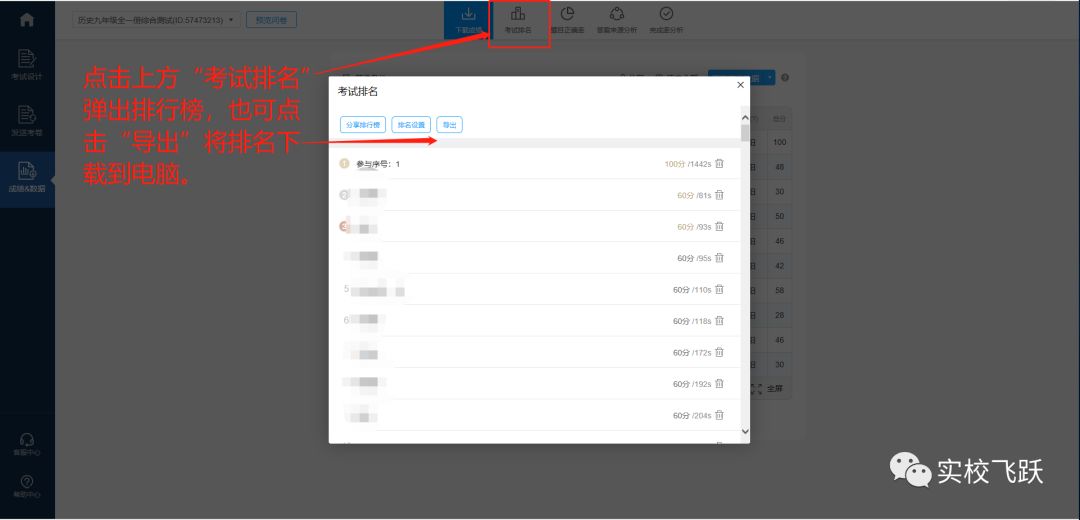Delete the 60分 /204s ranking entry

click(x=719, y=416)
